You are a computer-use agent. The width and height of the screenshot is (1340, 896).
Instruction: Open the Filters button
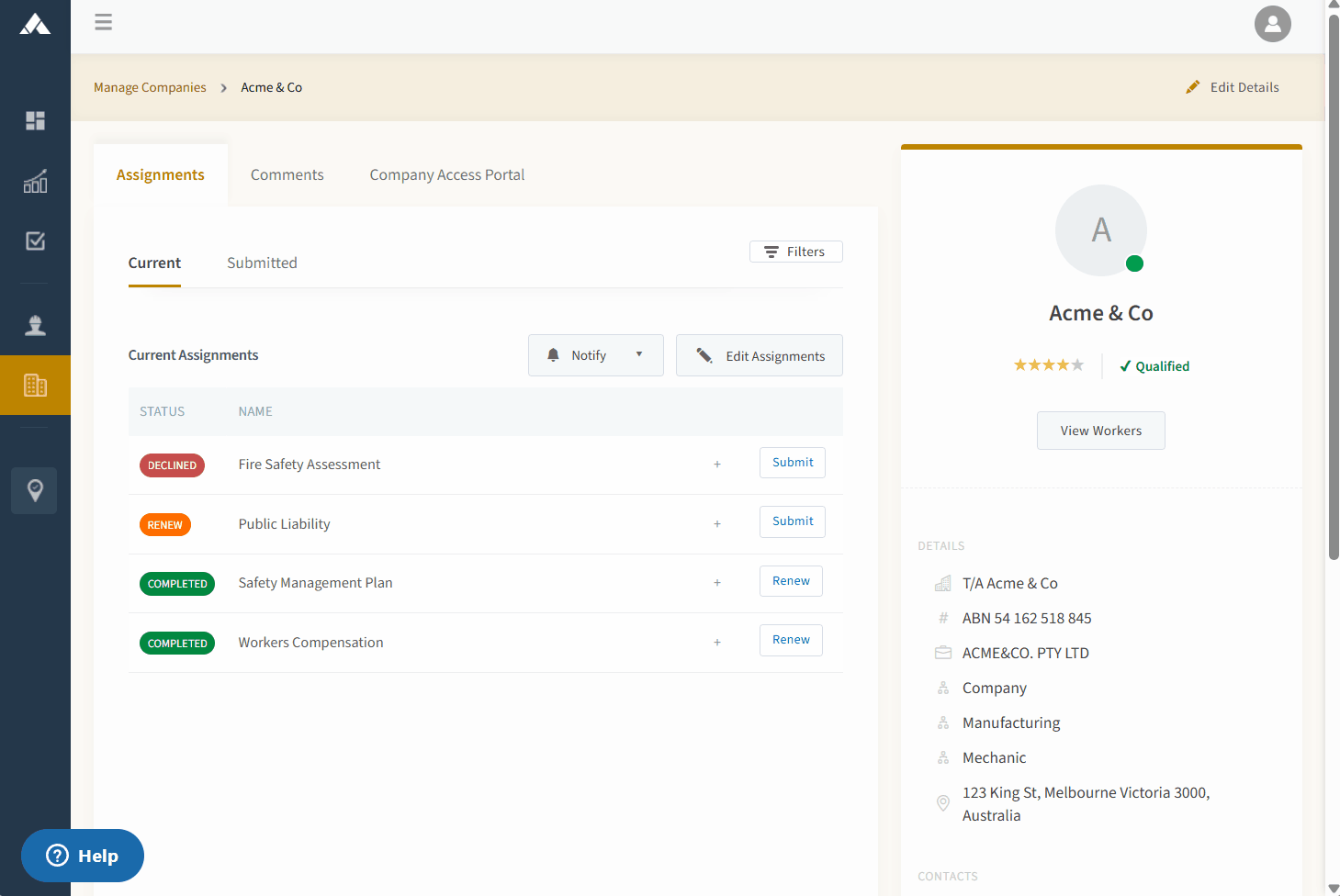coord(796,252)
